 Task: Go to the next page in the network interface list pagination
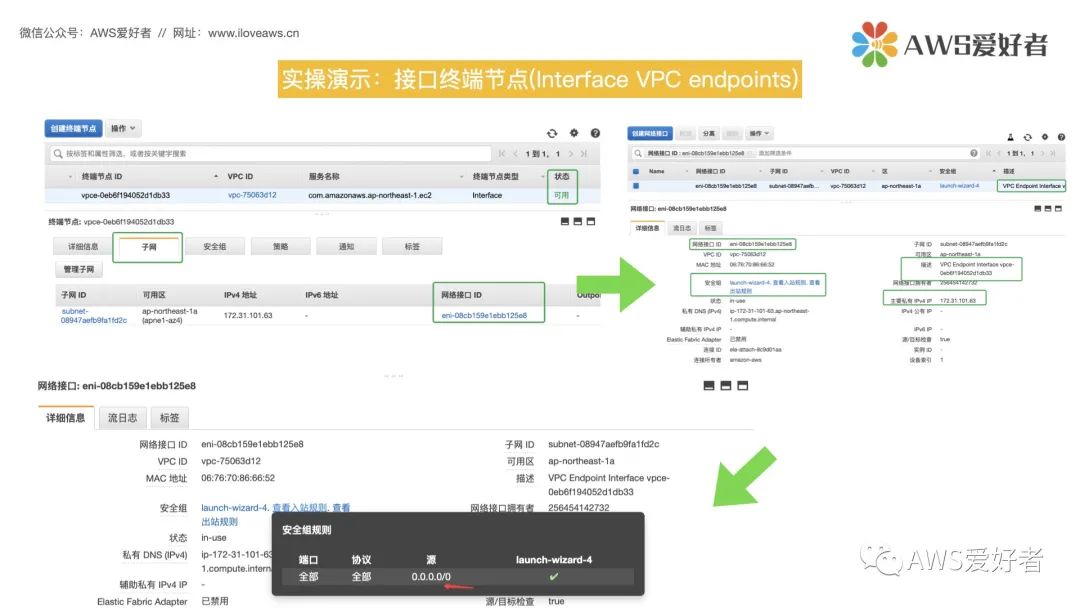point(1043,153)
